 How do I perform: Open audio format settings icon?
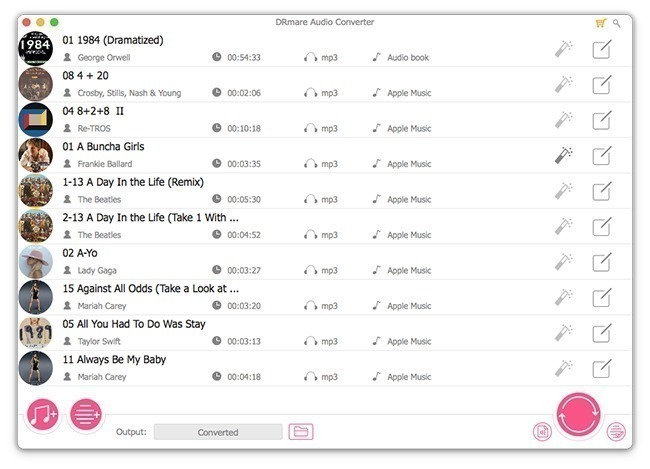tap(542, 432)
